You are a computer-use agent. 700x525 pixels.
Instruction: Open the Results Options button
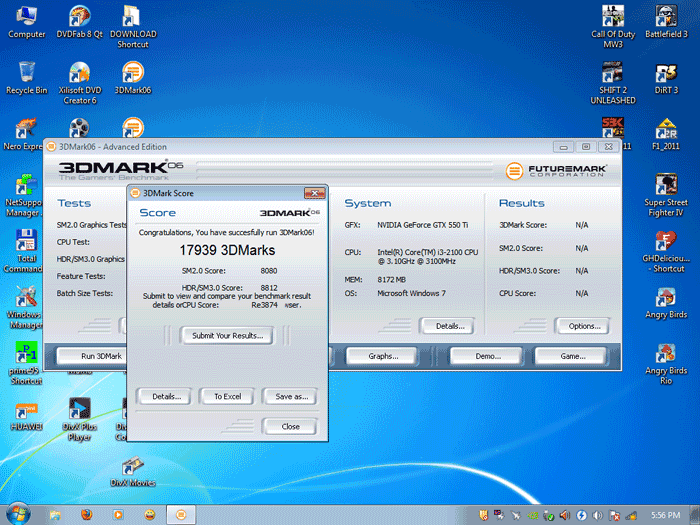coord(584,326)
